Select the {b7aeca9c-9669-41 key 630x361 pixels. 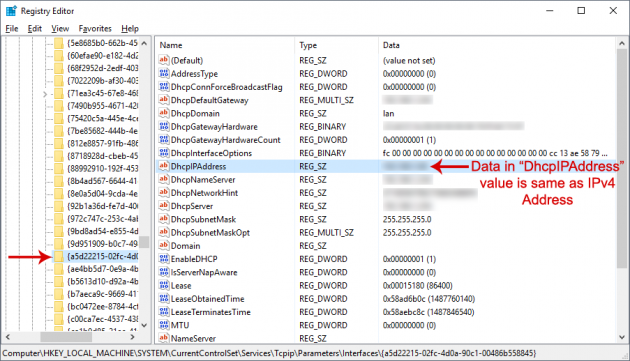102,294
